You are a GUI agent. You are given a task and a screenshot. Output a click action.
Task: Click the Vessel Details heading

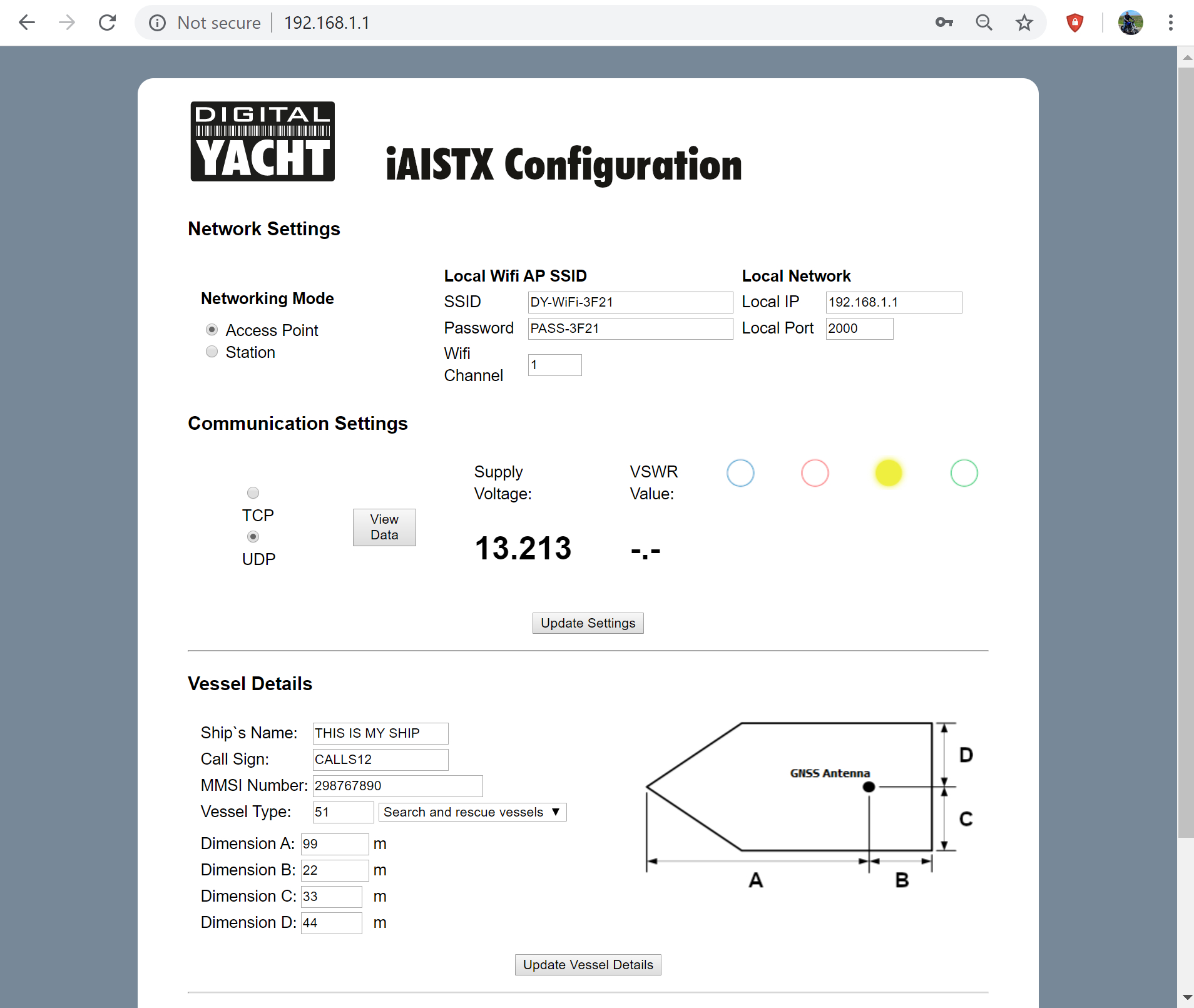250,684
